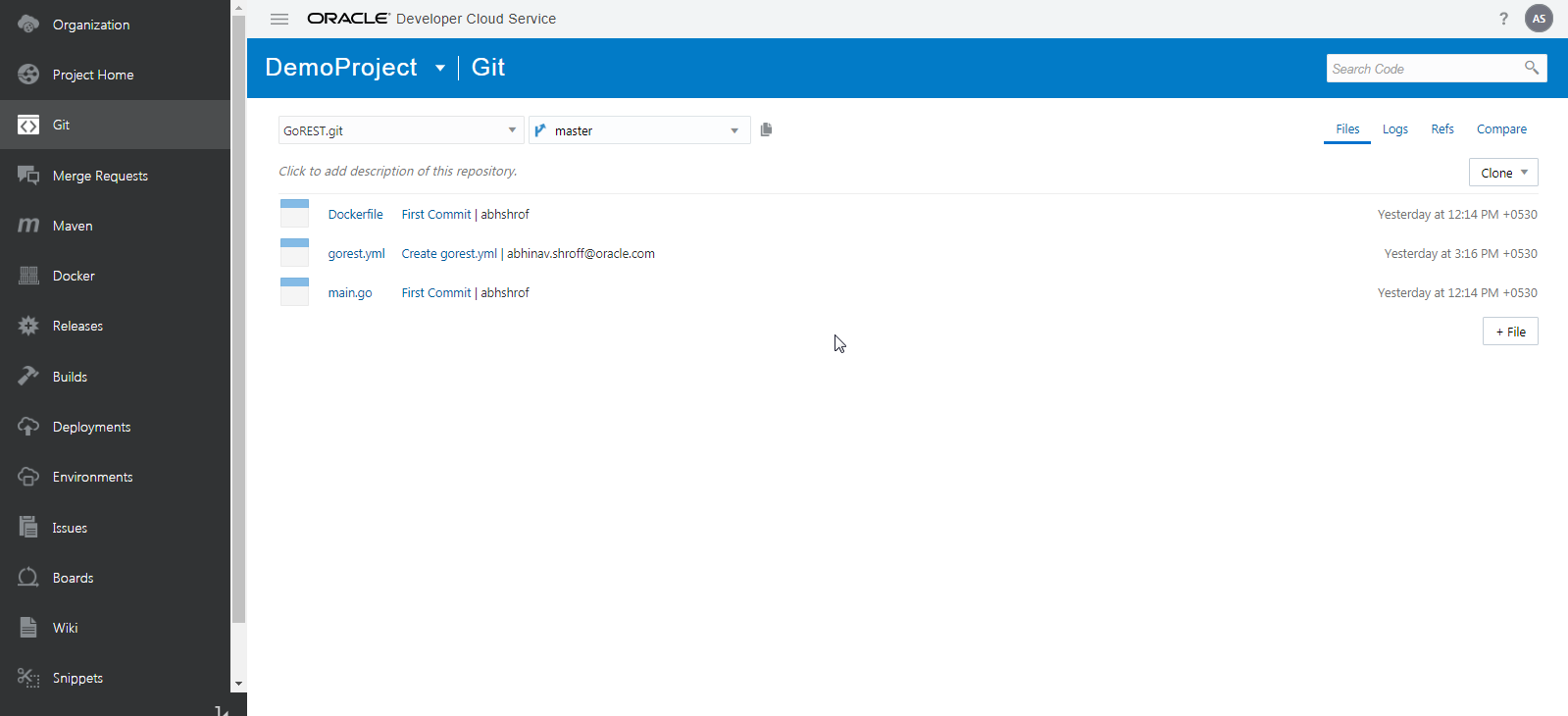Open the gorest.yml file link
This screenshot has width=1568, height=716.
pos(357,253)
